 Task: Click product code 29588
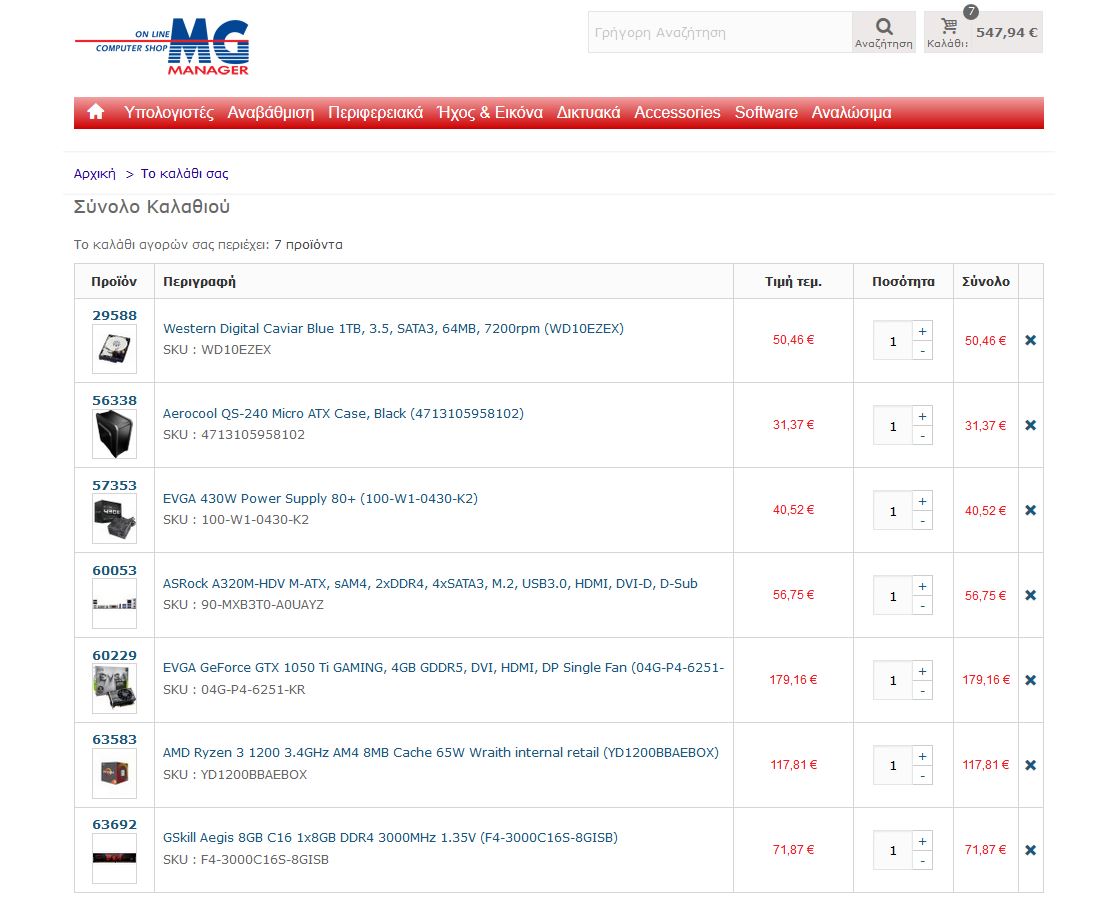click(x=115, y=315)
